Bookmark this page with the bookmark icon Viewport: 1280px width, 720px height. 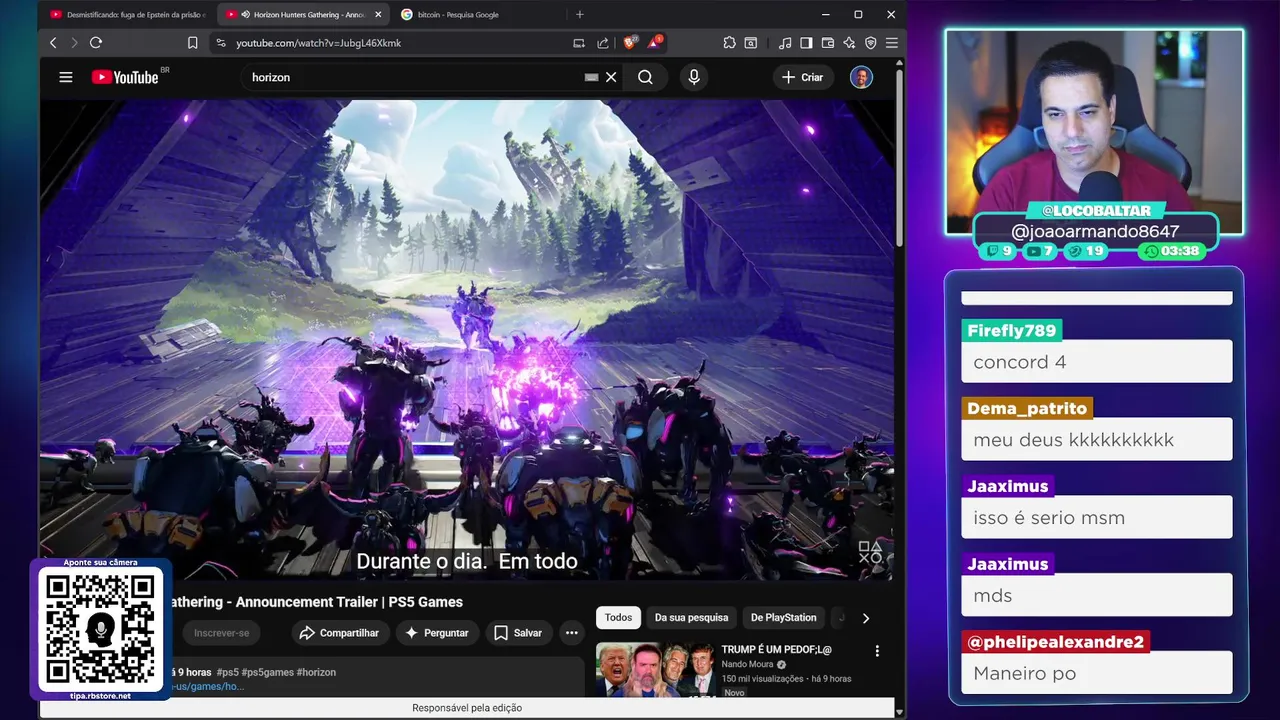192,43
